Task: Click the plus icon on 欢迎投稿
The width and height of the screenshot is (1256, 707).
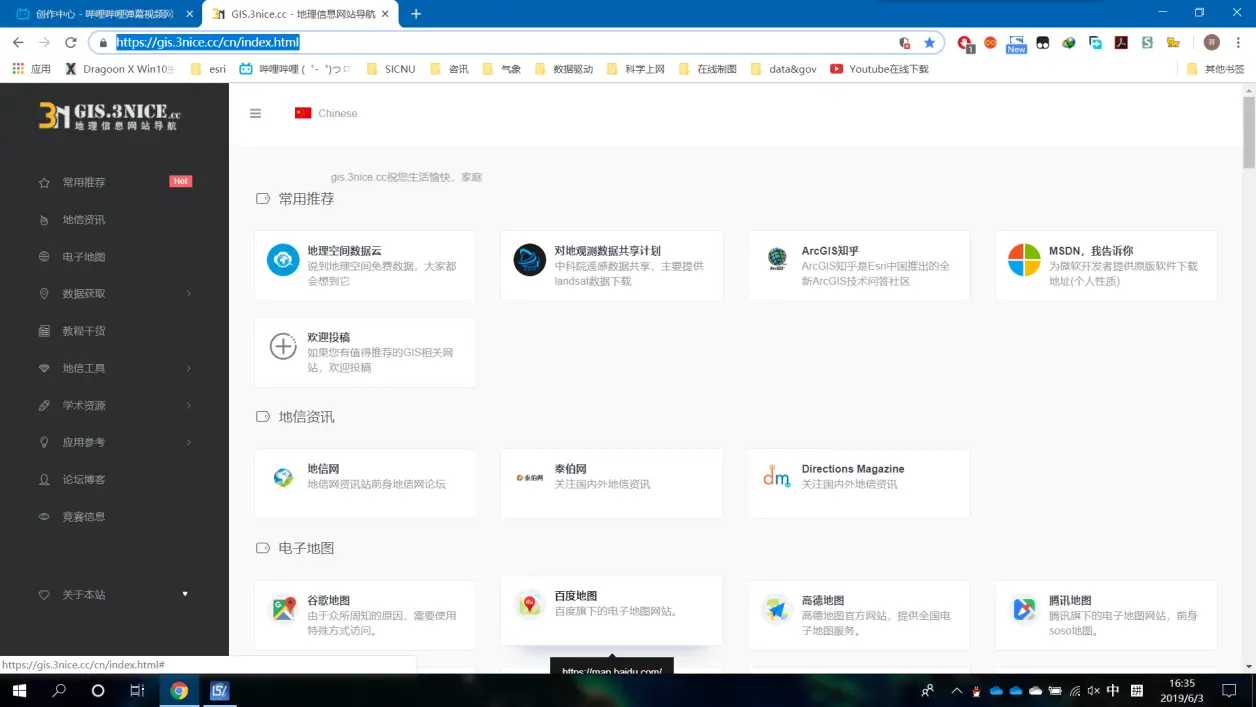Action: [x=283, y=347]
